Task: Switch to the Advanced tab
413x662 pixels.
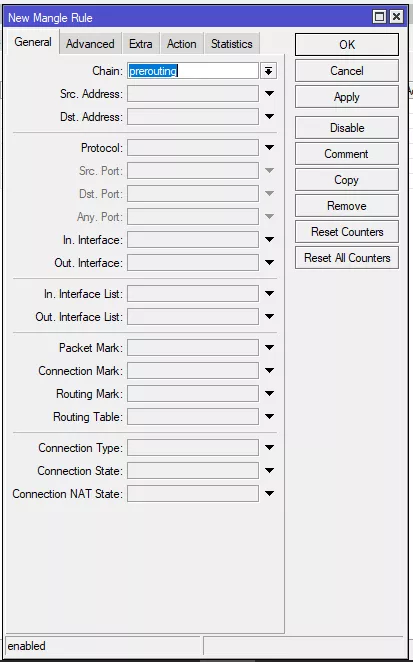Action: click(90, 44)
